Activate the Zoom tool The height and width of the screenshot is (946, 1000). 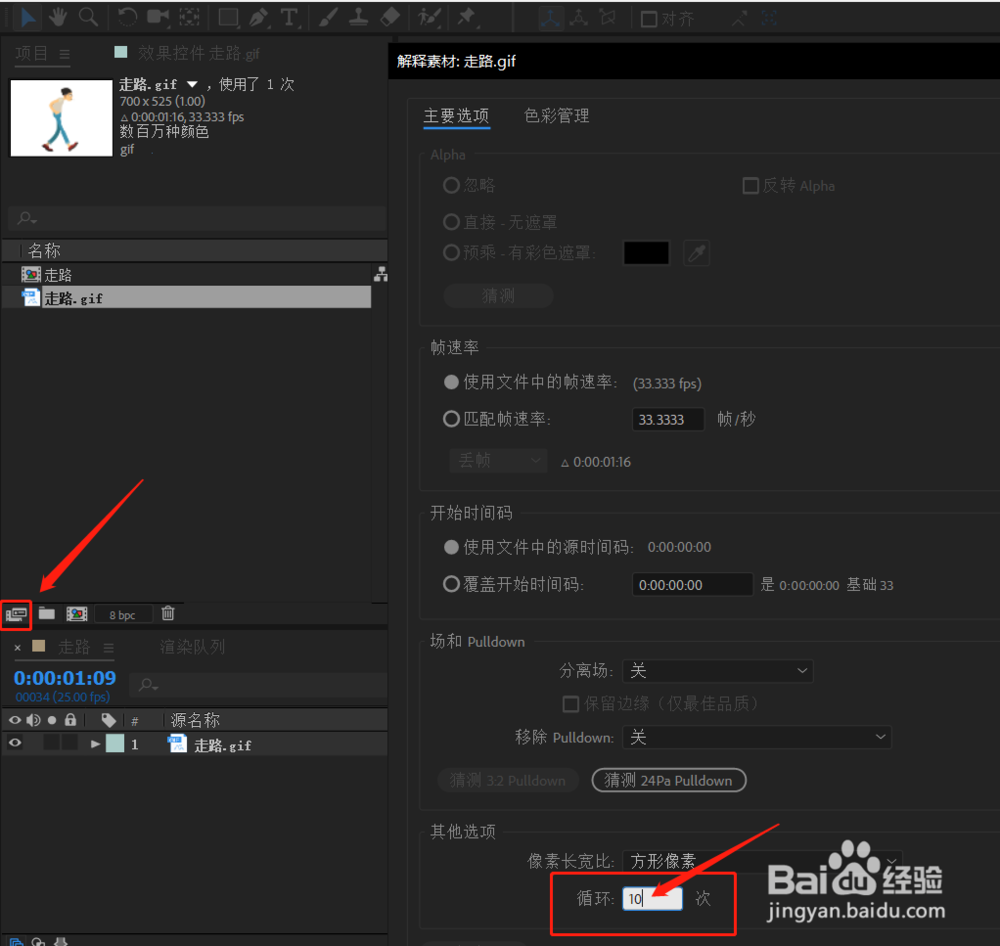pos(90,16)
